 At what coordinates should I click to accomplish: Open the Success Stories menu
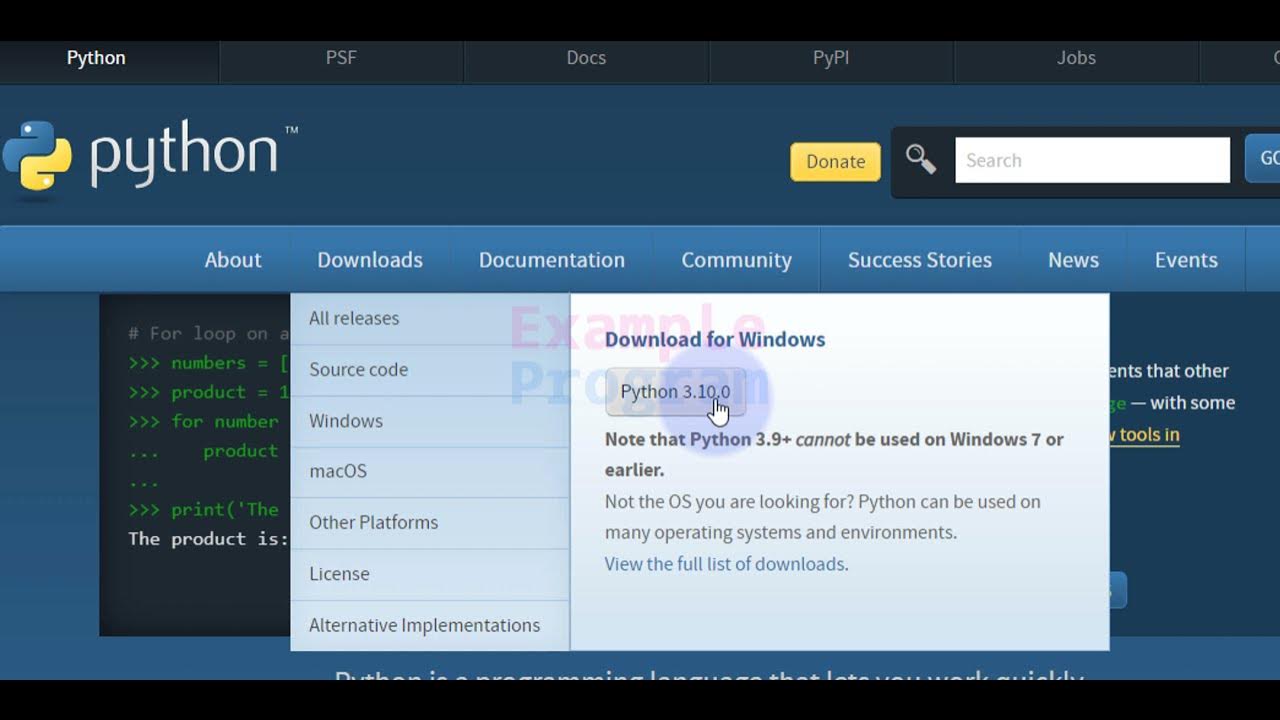(920, 260)
